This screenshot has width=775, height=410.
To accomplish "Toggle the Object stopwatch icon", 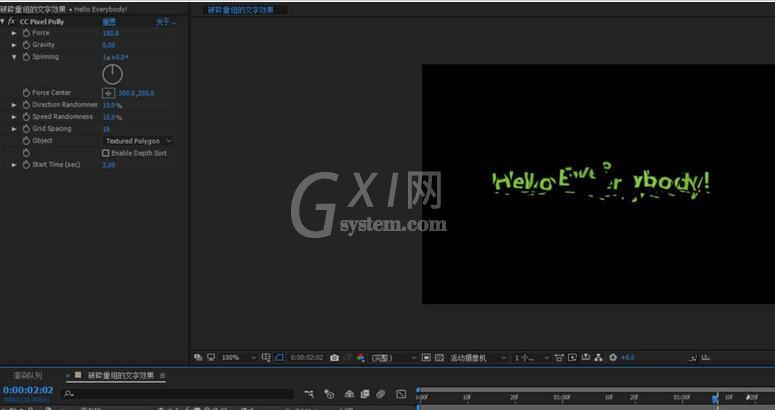I will click(27, 141).
